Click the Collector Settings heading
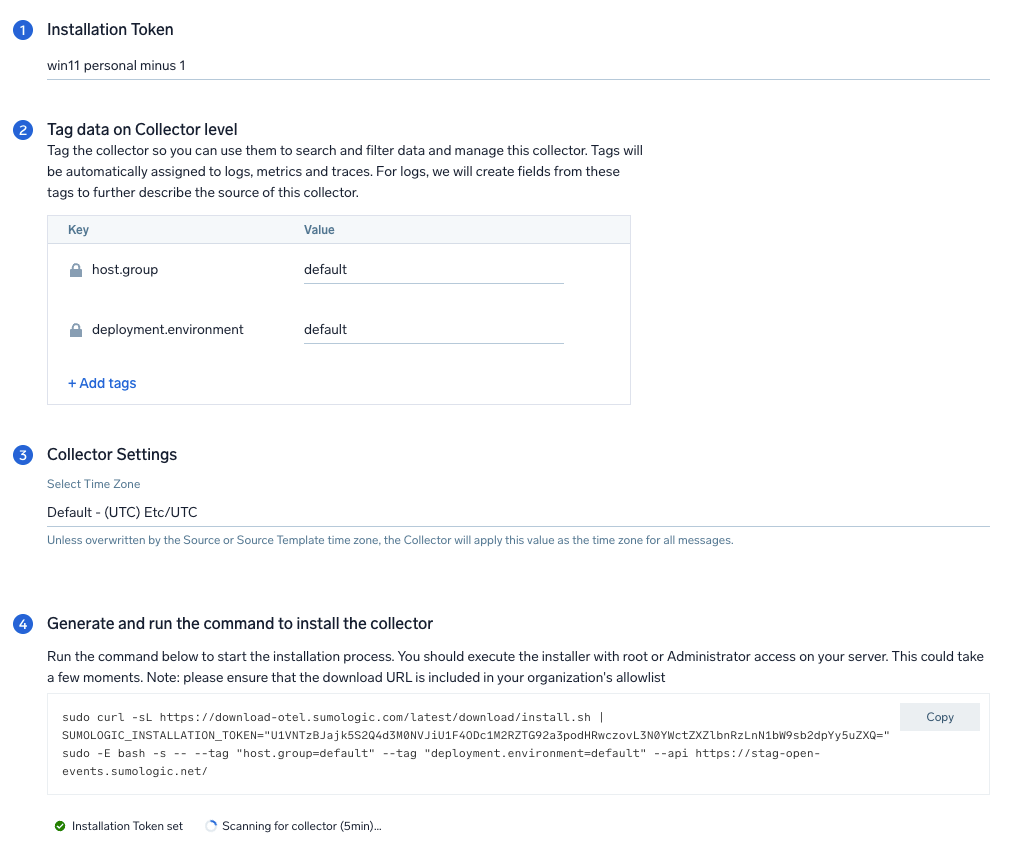1026x841 pixels. [x=112, y=455]
